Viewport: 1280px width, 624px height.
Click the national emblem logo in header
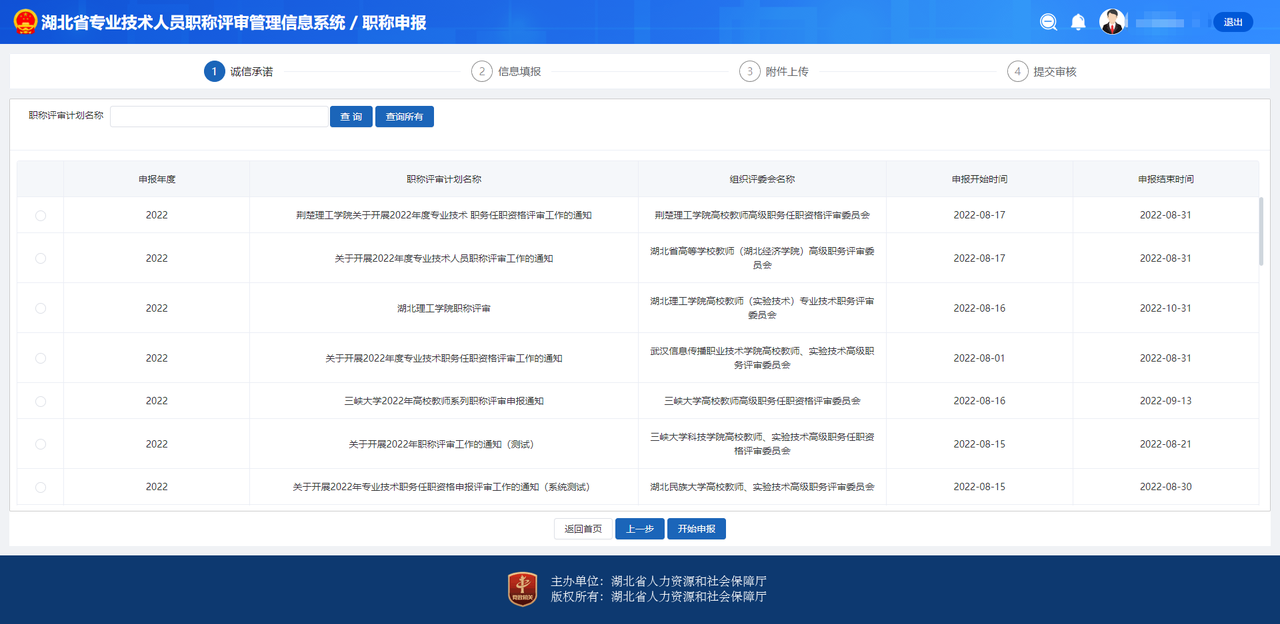tap(25, 22)
